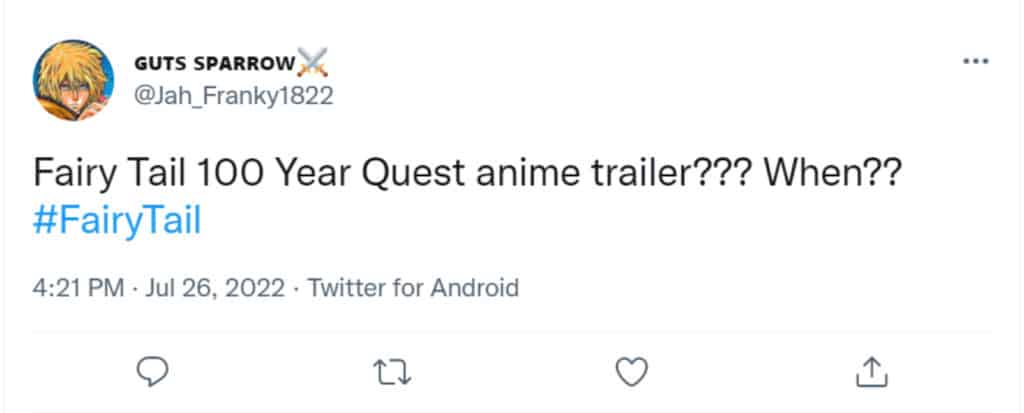
Task: Click "When??" at the tweet's end
Action: 834,174
